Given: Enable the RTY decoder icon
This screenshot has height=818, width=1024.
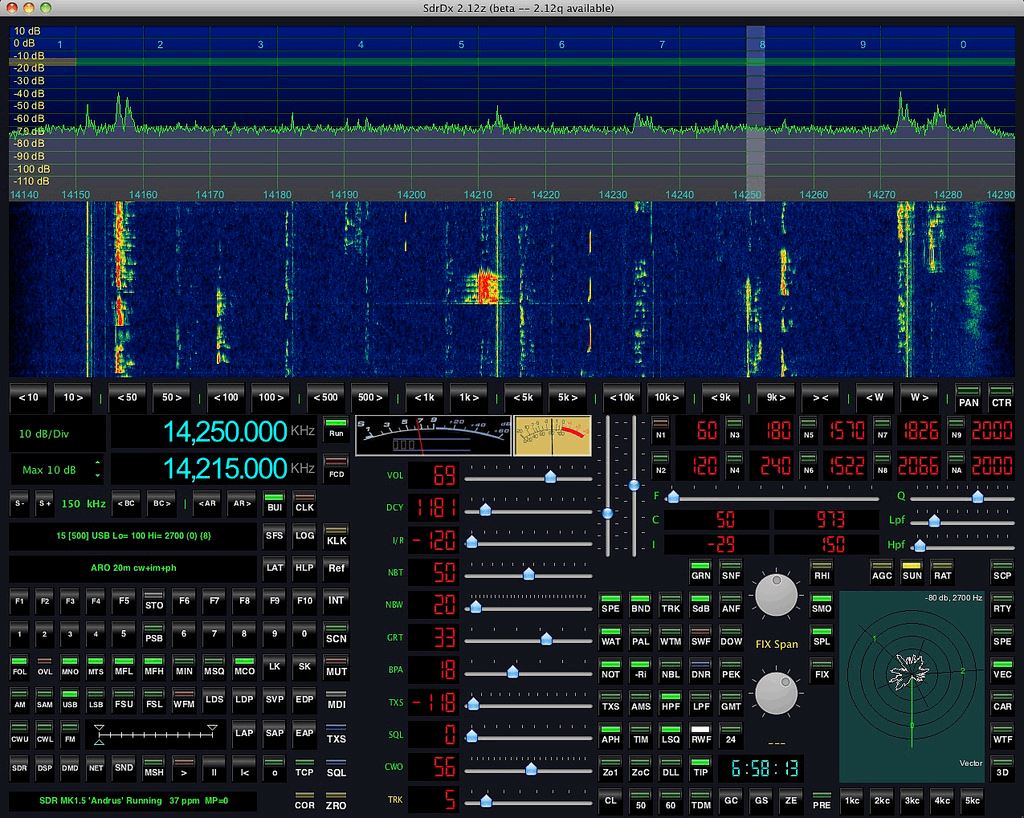Looking at the screenshot, I should 1002,604.
